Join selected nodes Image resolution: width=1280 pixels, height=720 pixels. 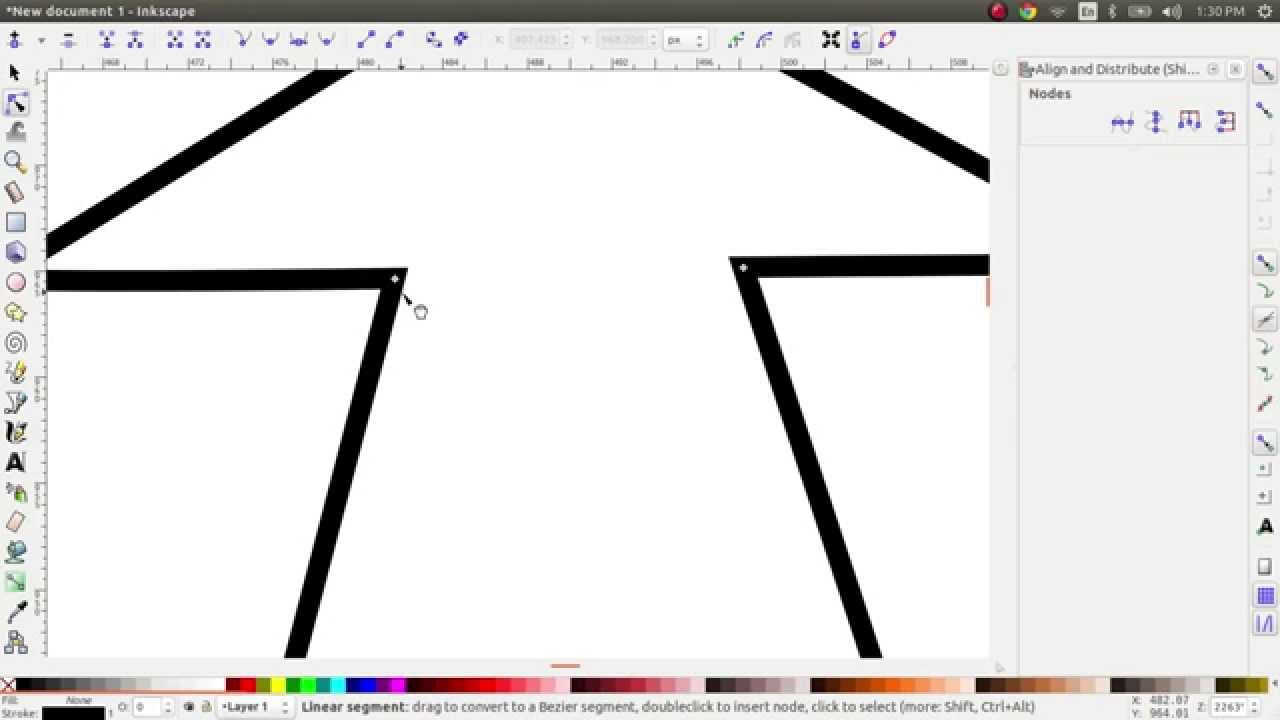[x=107, y=40]
